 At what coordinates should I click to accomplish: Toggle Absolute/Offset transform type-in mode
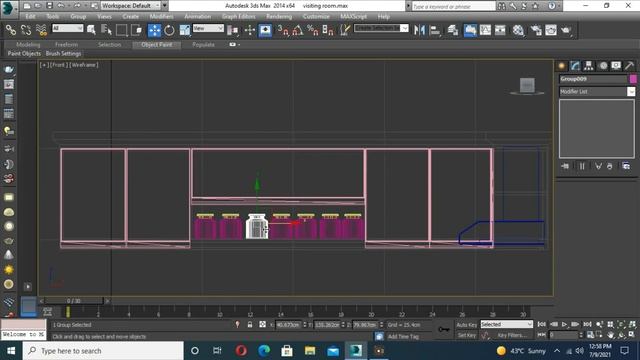(262, 325)
